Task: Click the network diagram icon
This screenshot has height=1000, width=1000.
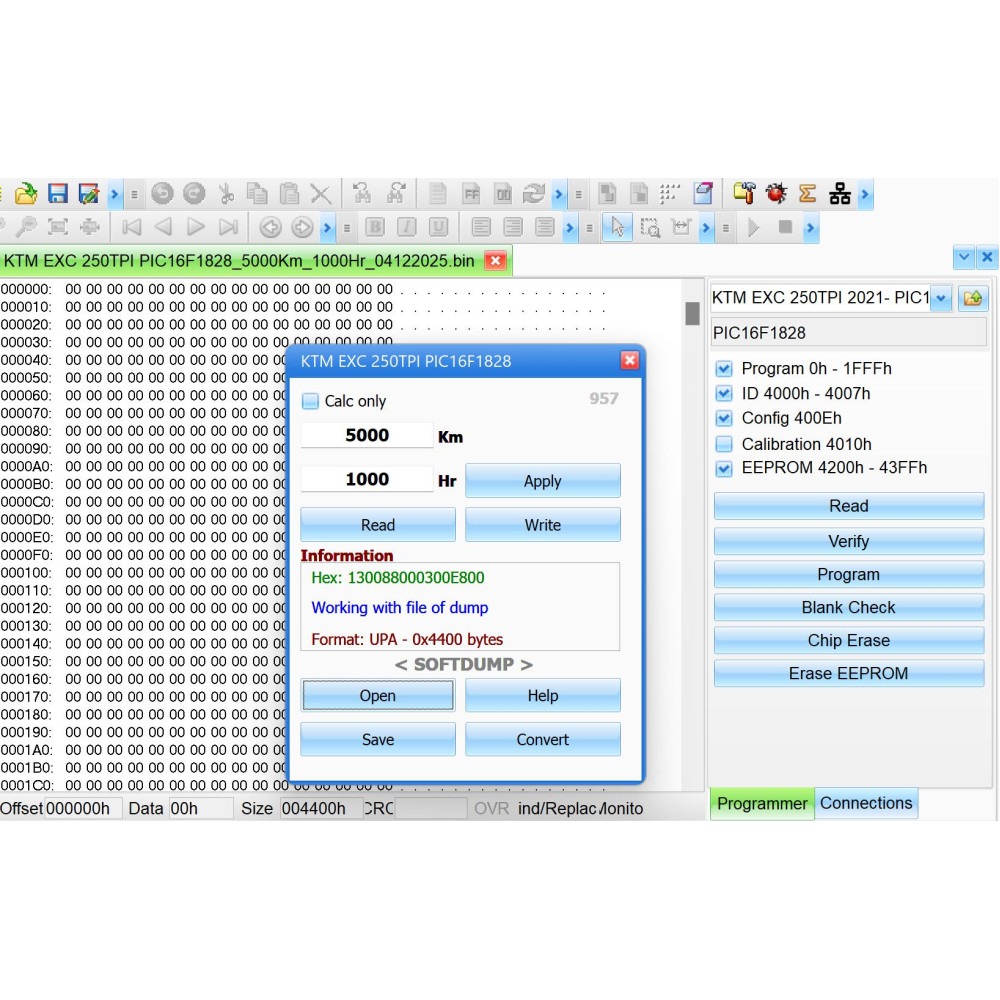Action: [839, 193]
